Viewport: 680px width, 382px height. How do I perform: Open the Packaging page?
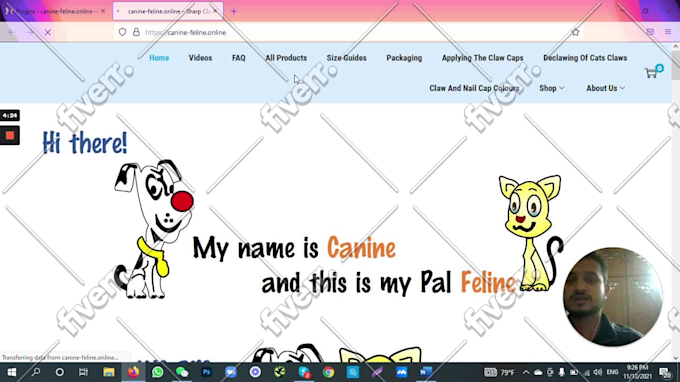click(x=404, y=58)
